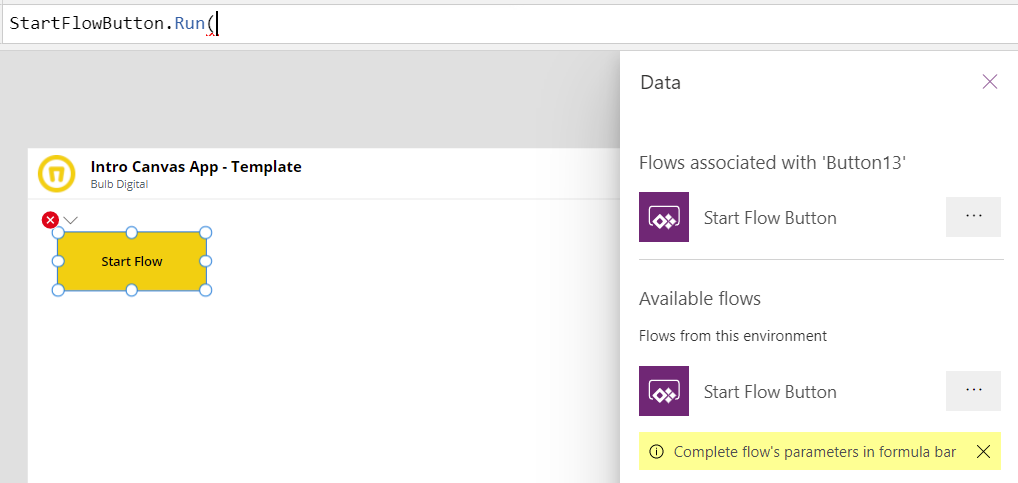The image size is (1018, 483).
Task: Click the red error icon above the button
Action: click(51, 220)
